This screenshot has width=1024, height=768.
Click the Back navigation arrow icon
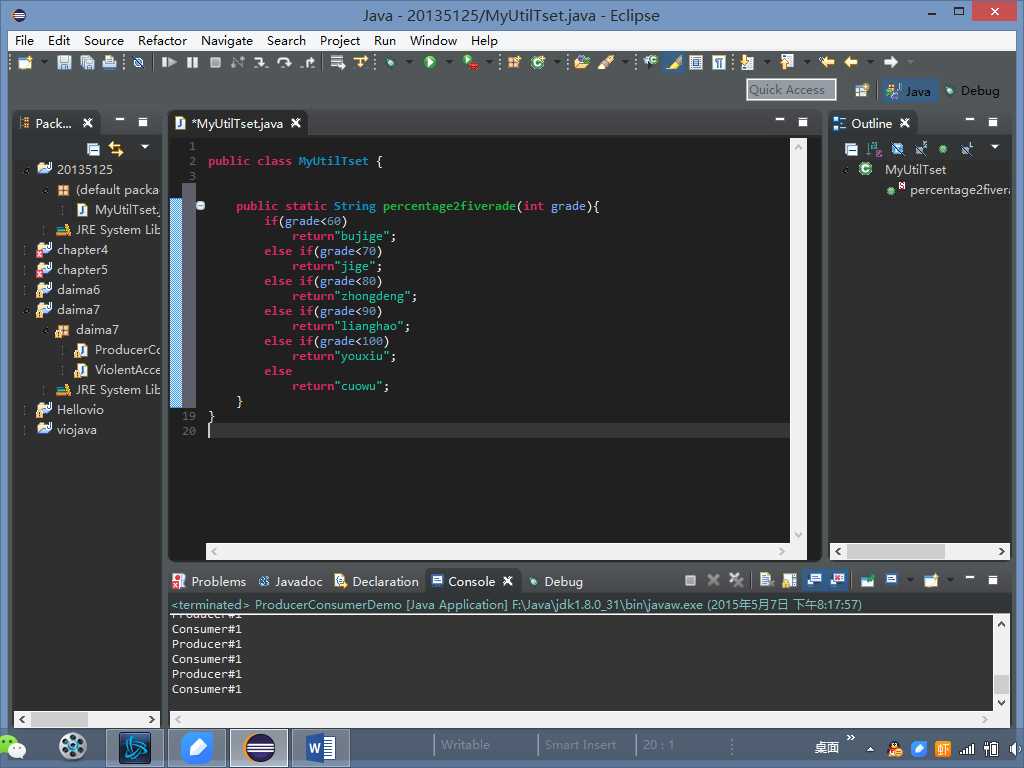coord(851,63)
